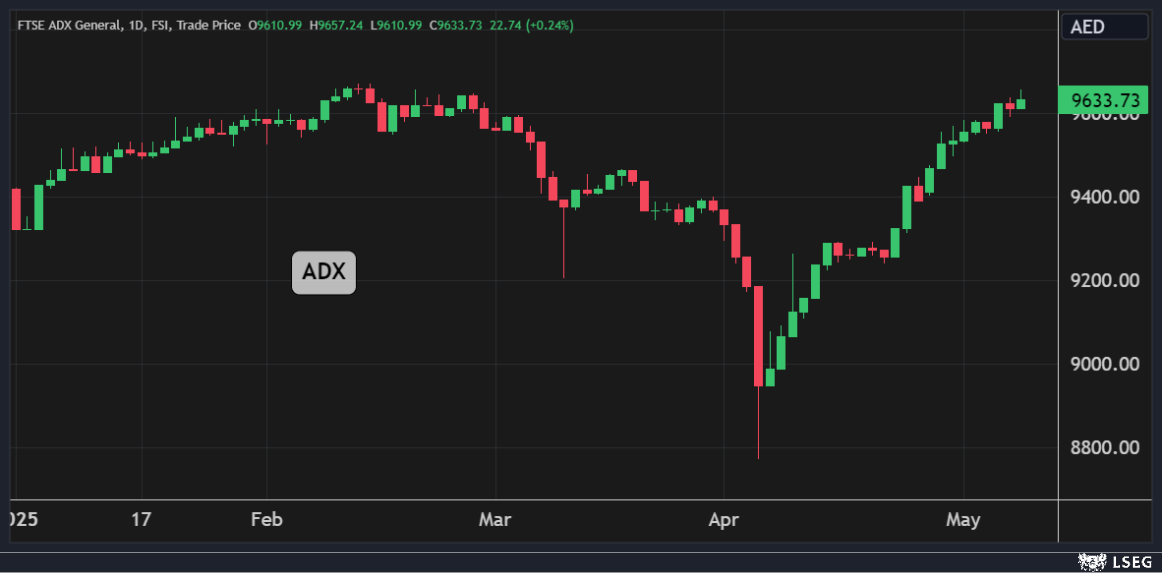
Task: Click the high price value H9657.24
Action: tap(336, 25)
